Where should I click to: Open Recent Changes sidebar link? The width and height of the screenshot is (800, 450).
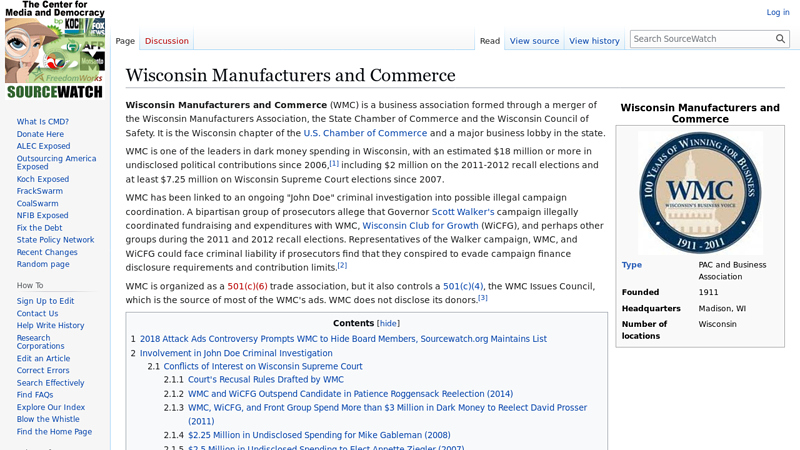[x=47, y=253]
